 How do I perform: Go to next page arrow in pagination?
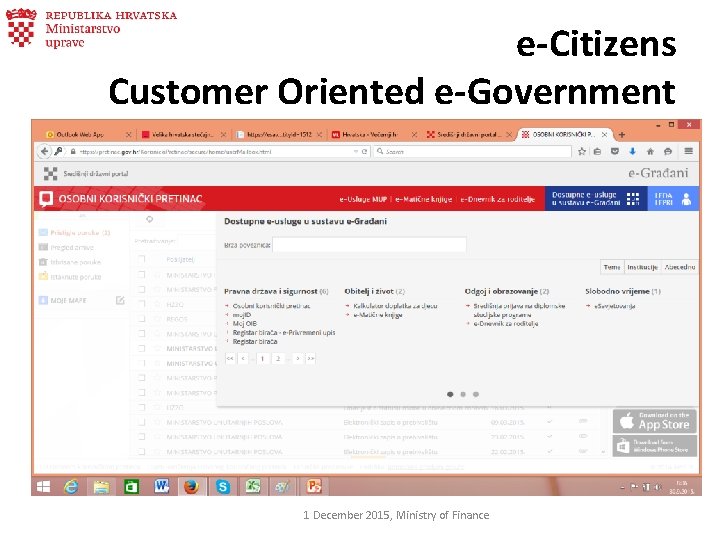coord(298,358)
